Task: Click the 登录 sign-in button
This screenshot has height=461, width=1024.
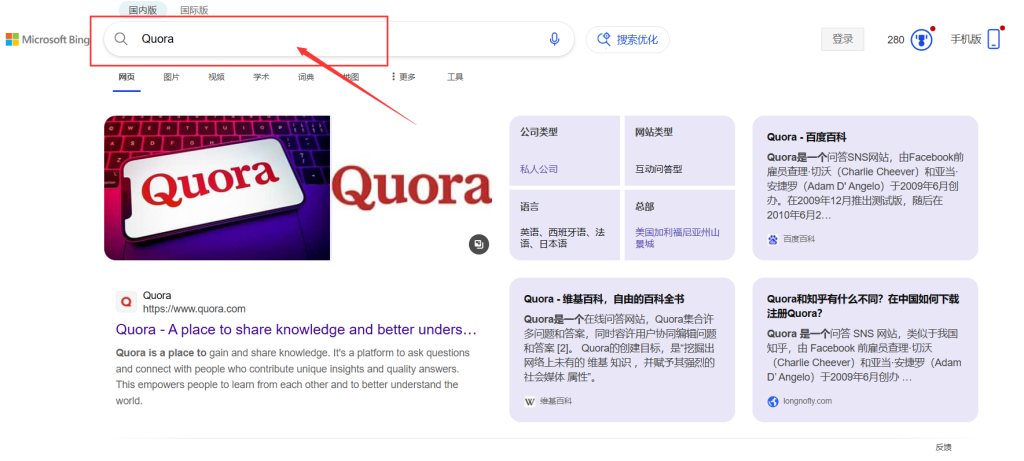Action: tap(842, 39)
